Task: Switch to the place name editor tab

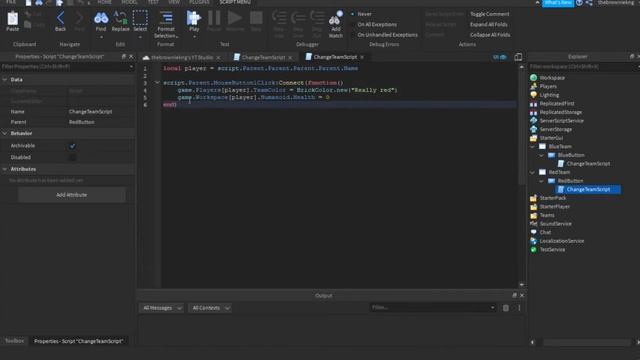Action: click(x=182, y=57)
